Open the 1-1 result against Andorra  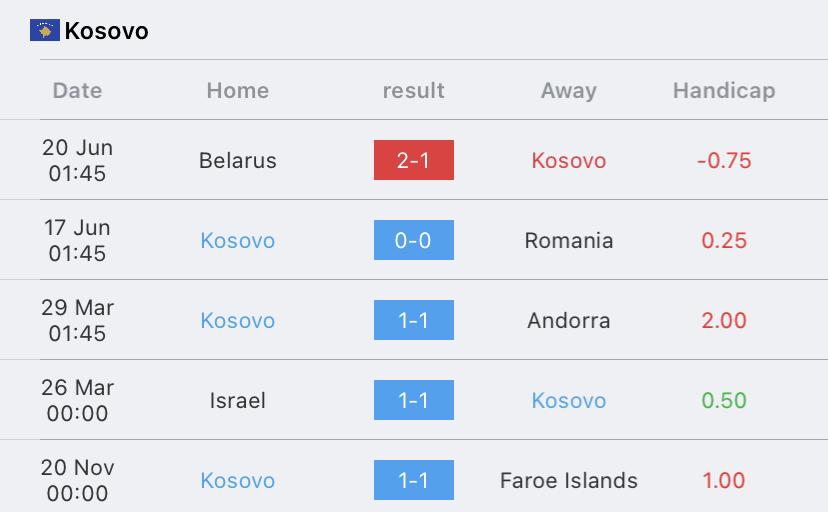[413, 320]
